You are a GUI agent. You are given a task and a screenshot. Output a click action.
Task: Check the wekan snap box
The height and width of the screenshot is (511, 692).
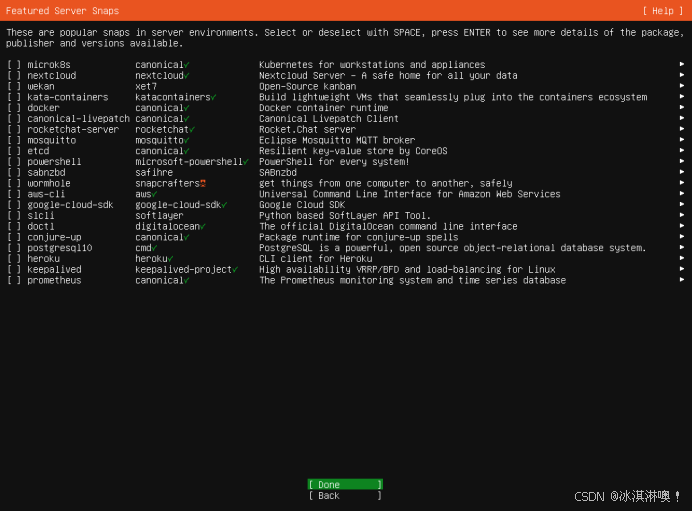coord(14,86)
